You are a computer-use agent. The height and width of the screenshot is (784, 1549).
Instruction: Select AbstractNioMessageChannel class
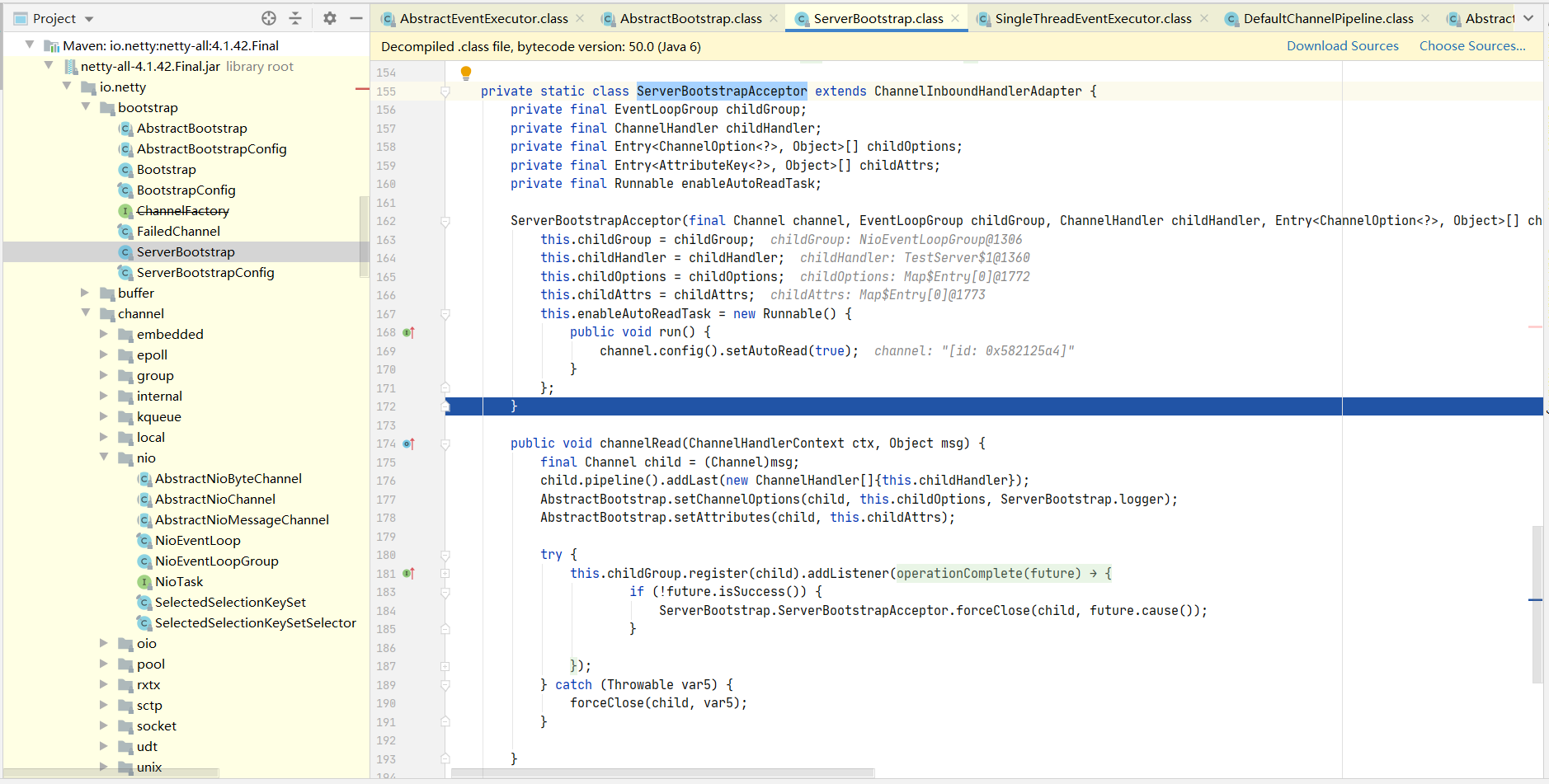coord(242,519)
